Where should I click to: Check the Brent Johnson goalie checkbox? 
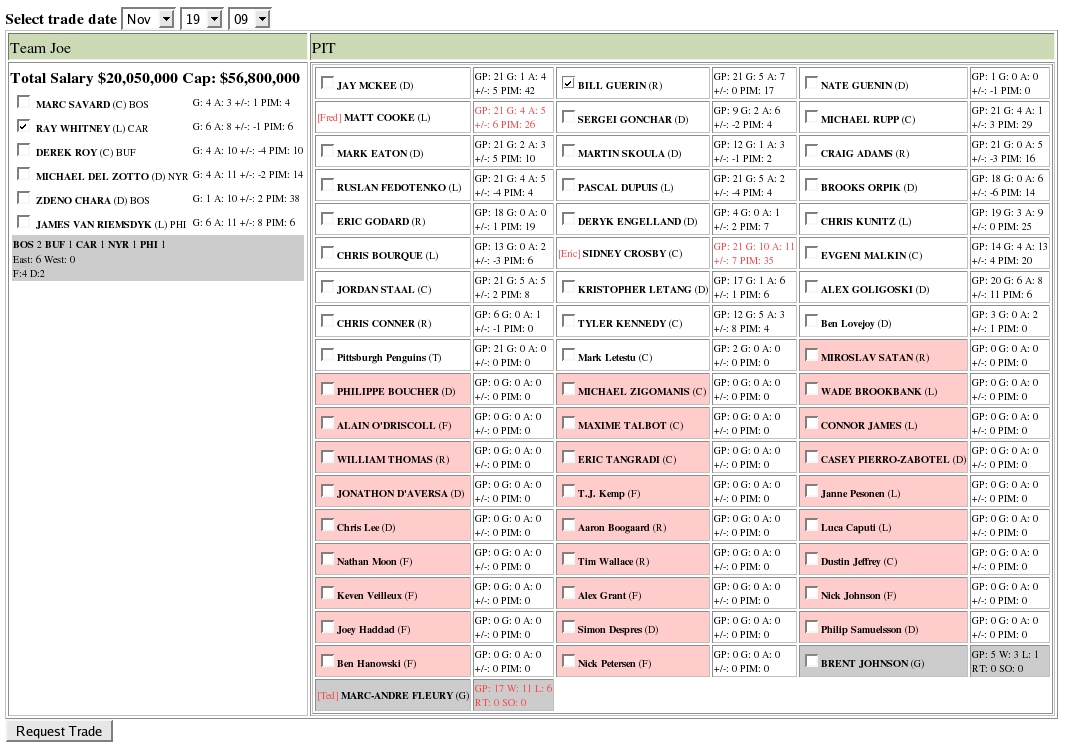(812, 661)
